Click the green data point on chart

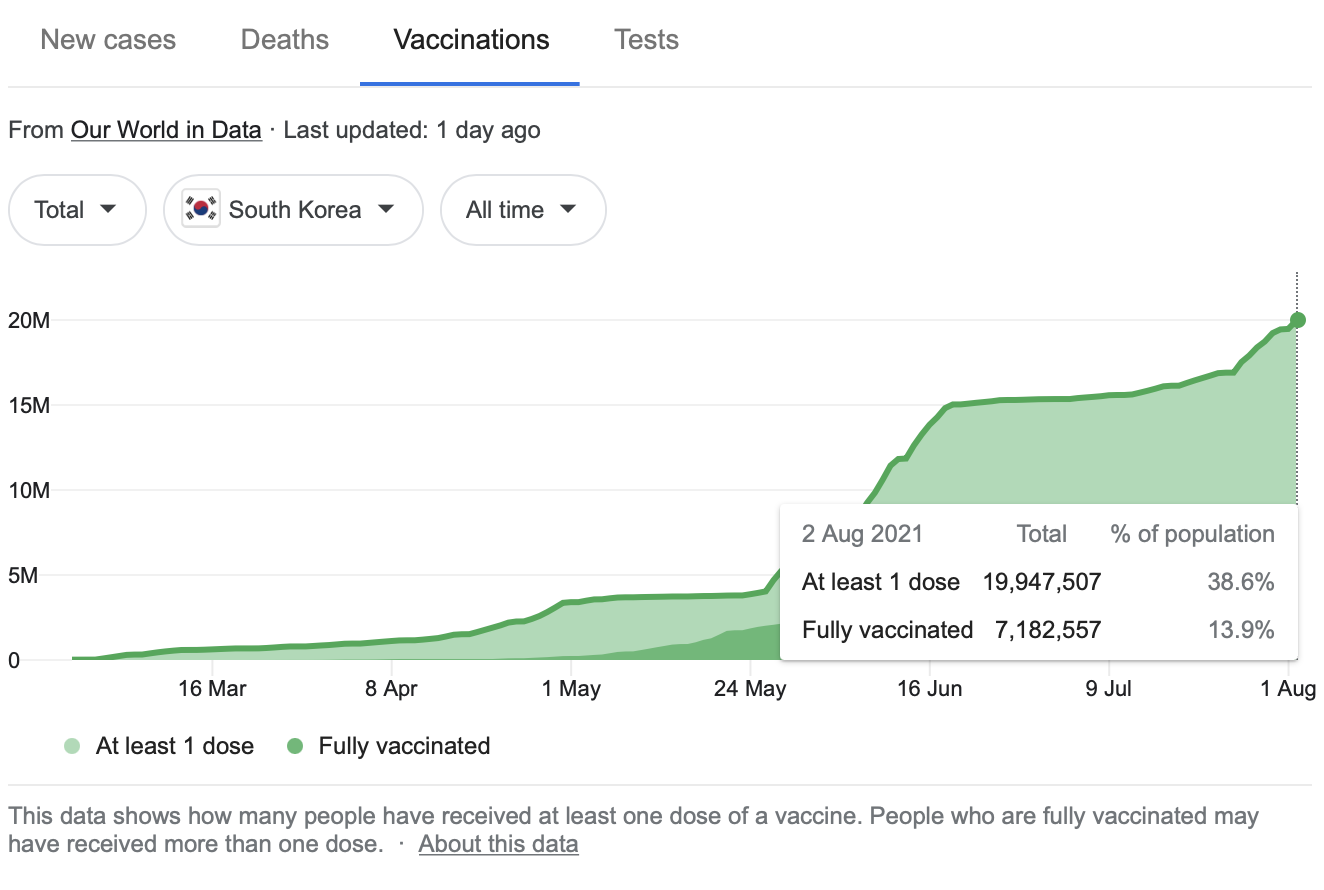point(1298,320)
